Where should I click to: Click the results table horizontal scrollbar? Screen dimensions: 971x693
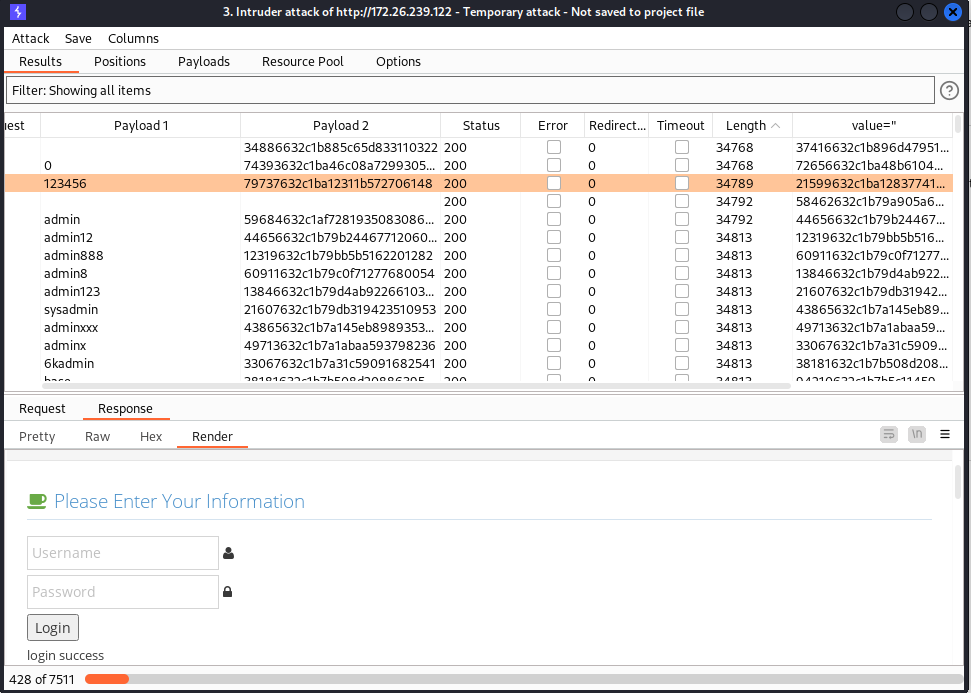[416, 386]
